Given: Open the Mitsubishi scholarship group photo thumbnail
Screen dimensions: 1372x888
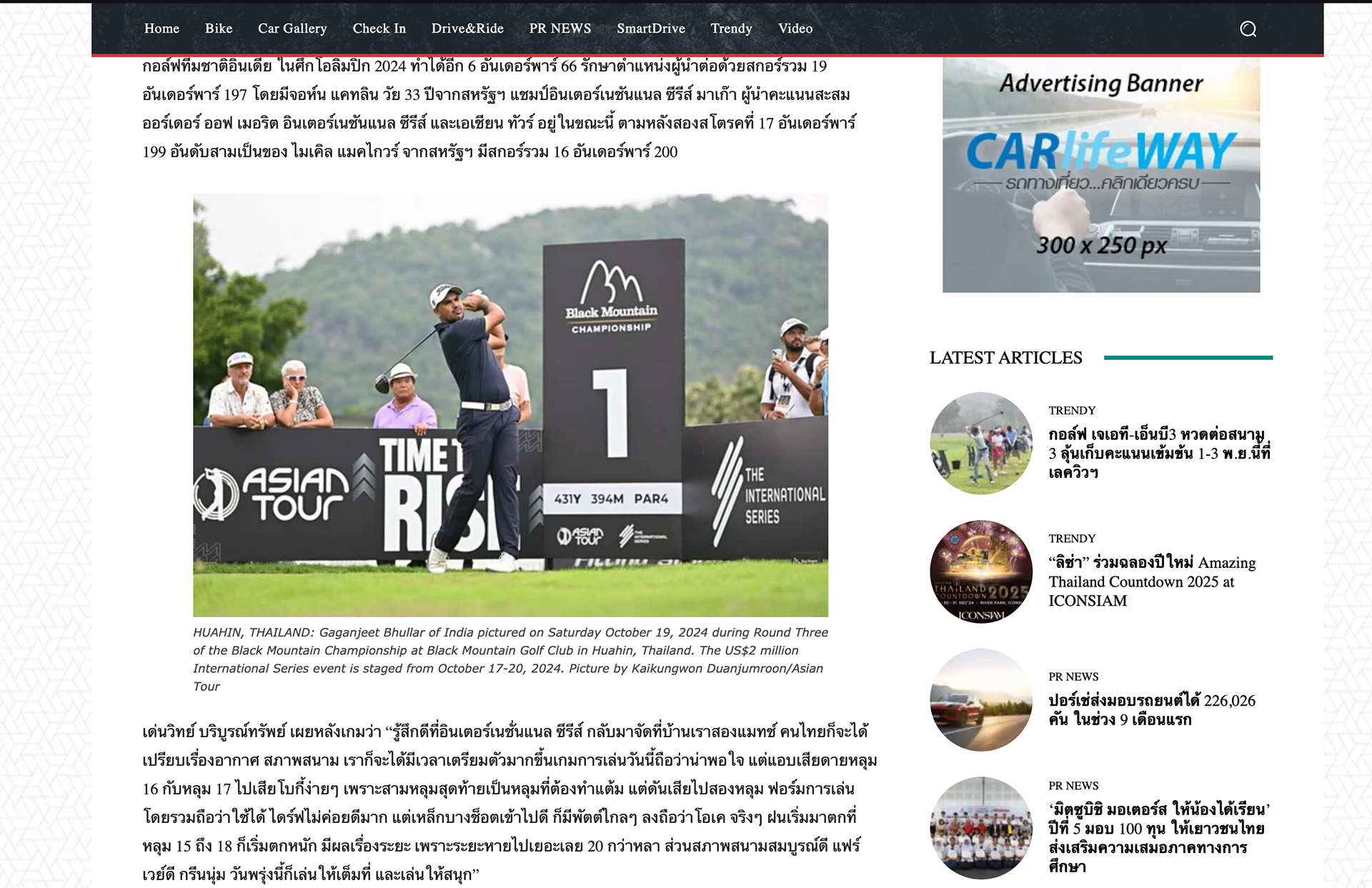Looking at the screenshot, I should pyautogui.click(x=981, y=827).
